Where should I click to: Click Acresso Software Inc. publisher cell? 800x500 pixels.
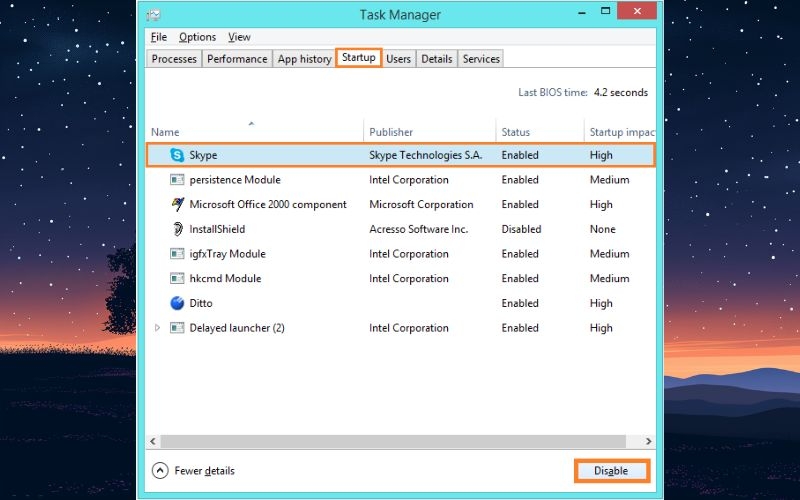[418, 229]
